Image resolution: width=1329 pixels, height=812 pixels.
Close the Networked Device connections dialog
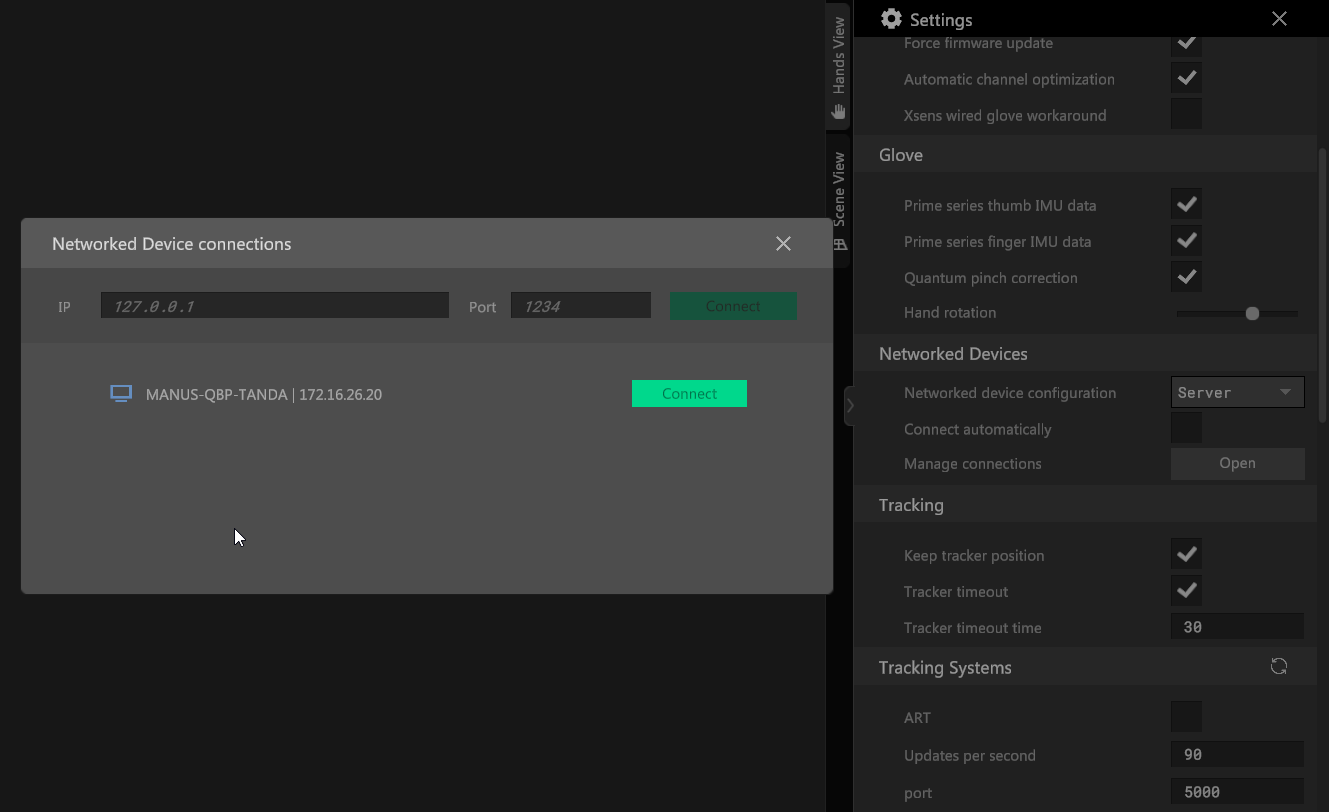[783, 244]
